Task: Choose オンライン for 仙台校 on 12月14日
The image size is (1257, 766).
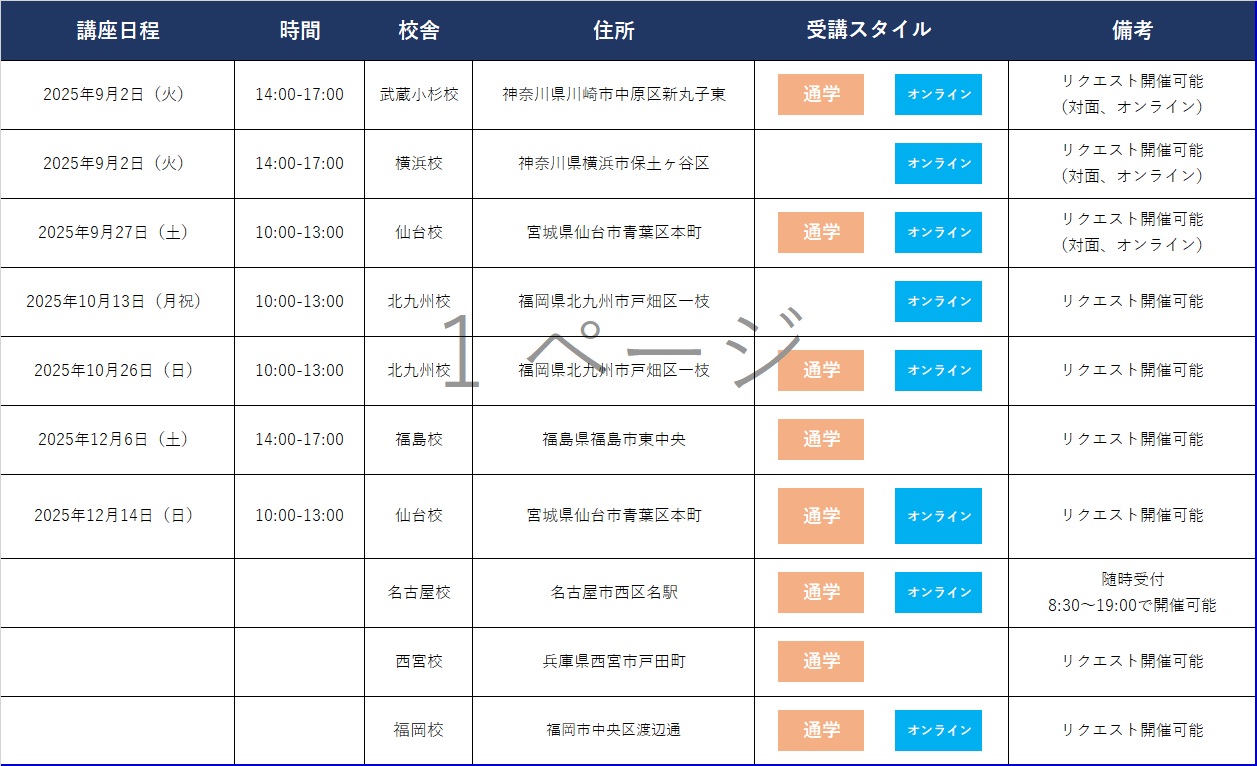Action: [938, 516]
